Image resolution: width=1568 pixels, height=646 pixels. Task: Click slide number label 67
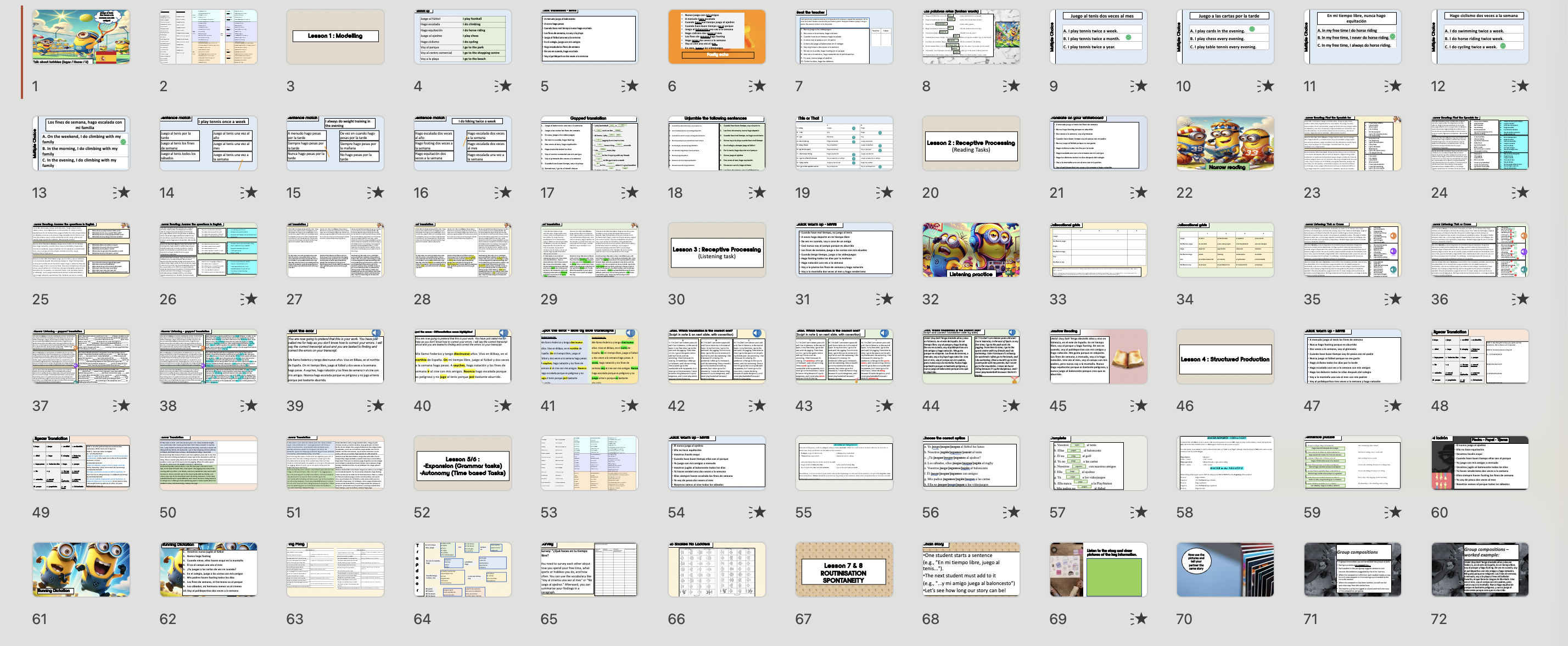click(803, 619)
